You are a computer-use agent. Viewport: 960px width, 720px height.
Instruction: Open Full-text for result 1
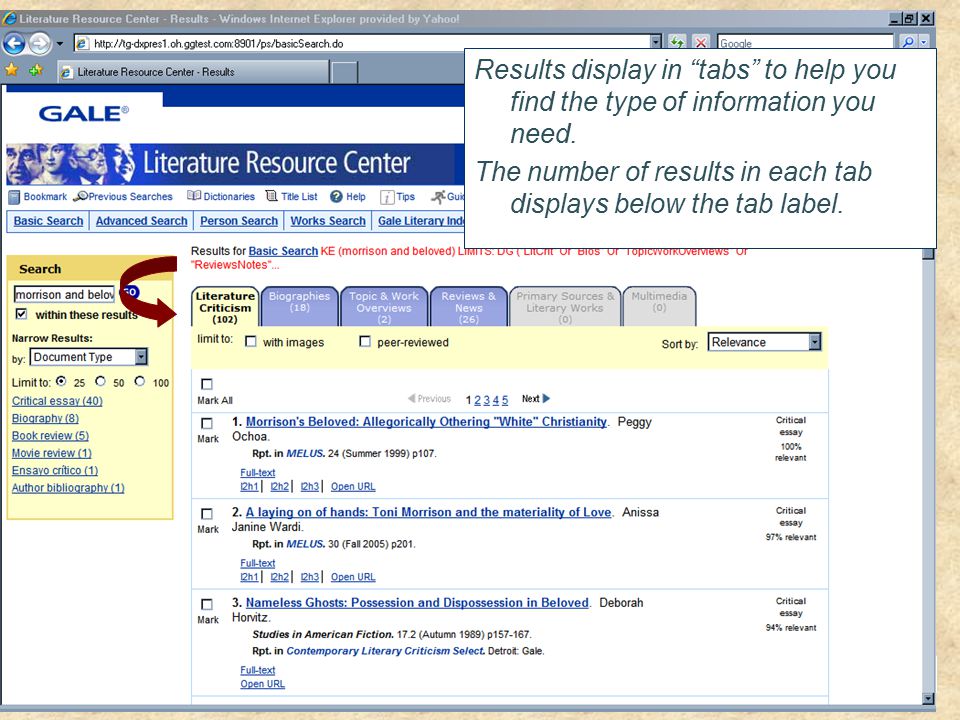click(x=258, y=473)
